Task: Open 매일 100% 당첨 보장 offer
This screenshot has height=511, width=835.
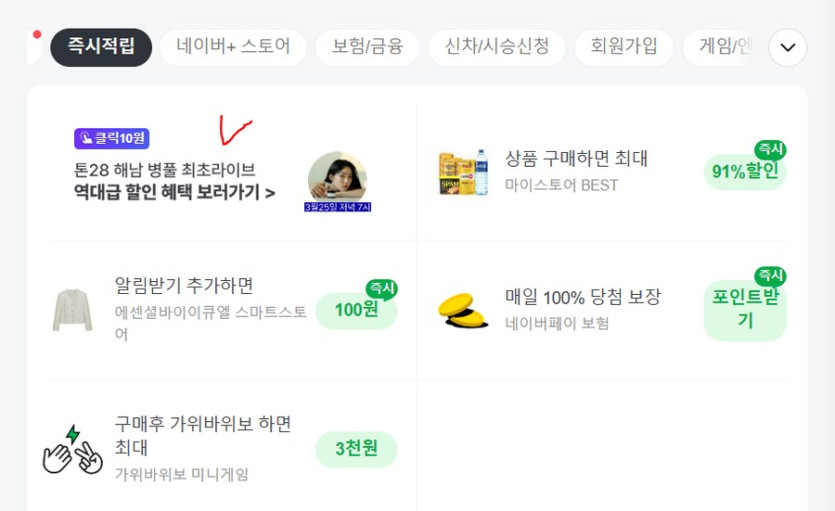Action: click(x=582, y=297)
